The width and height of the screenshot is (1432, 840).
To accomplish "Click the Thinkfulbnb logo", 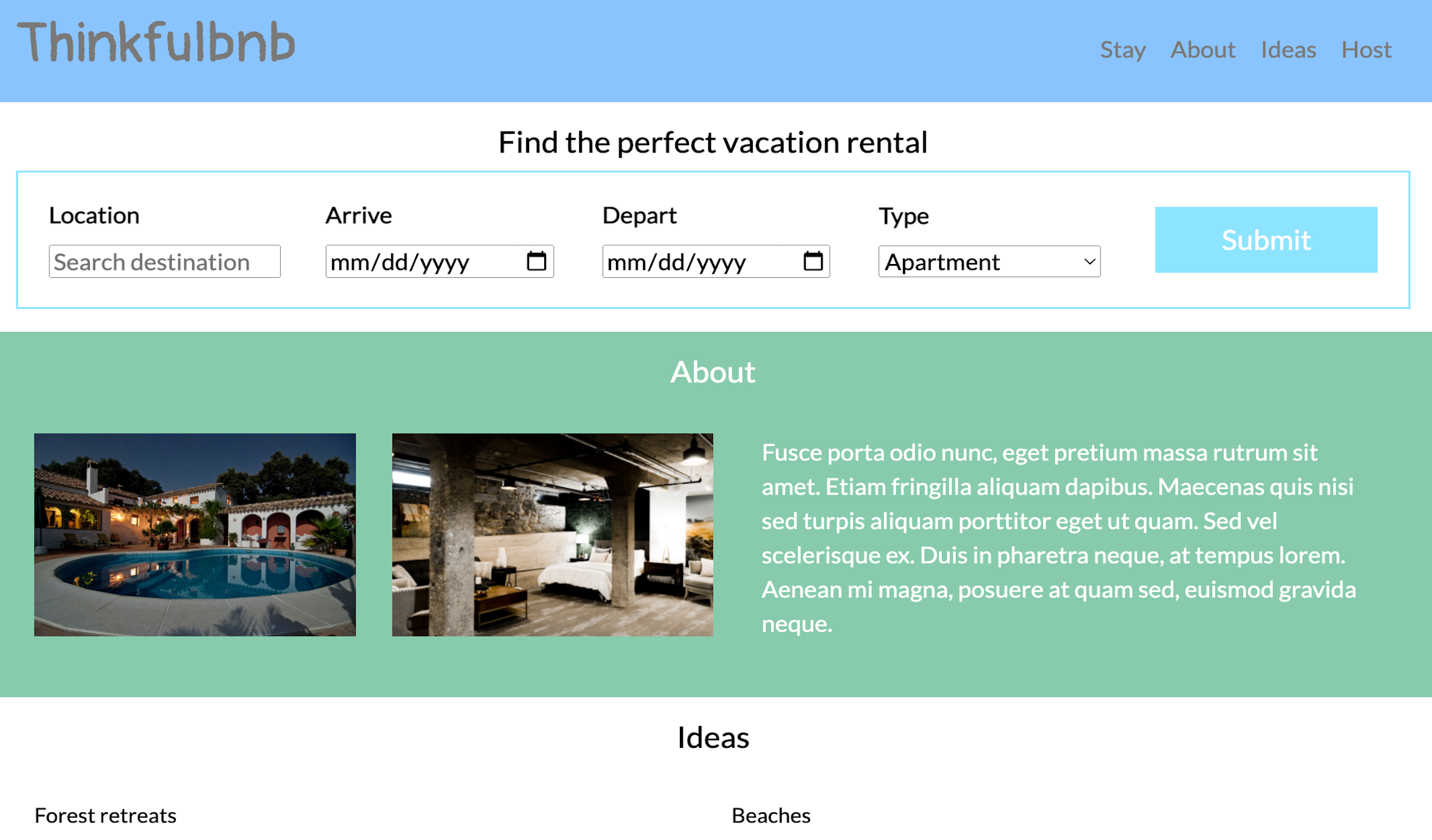I will (x=156, y=43).
